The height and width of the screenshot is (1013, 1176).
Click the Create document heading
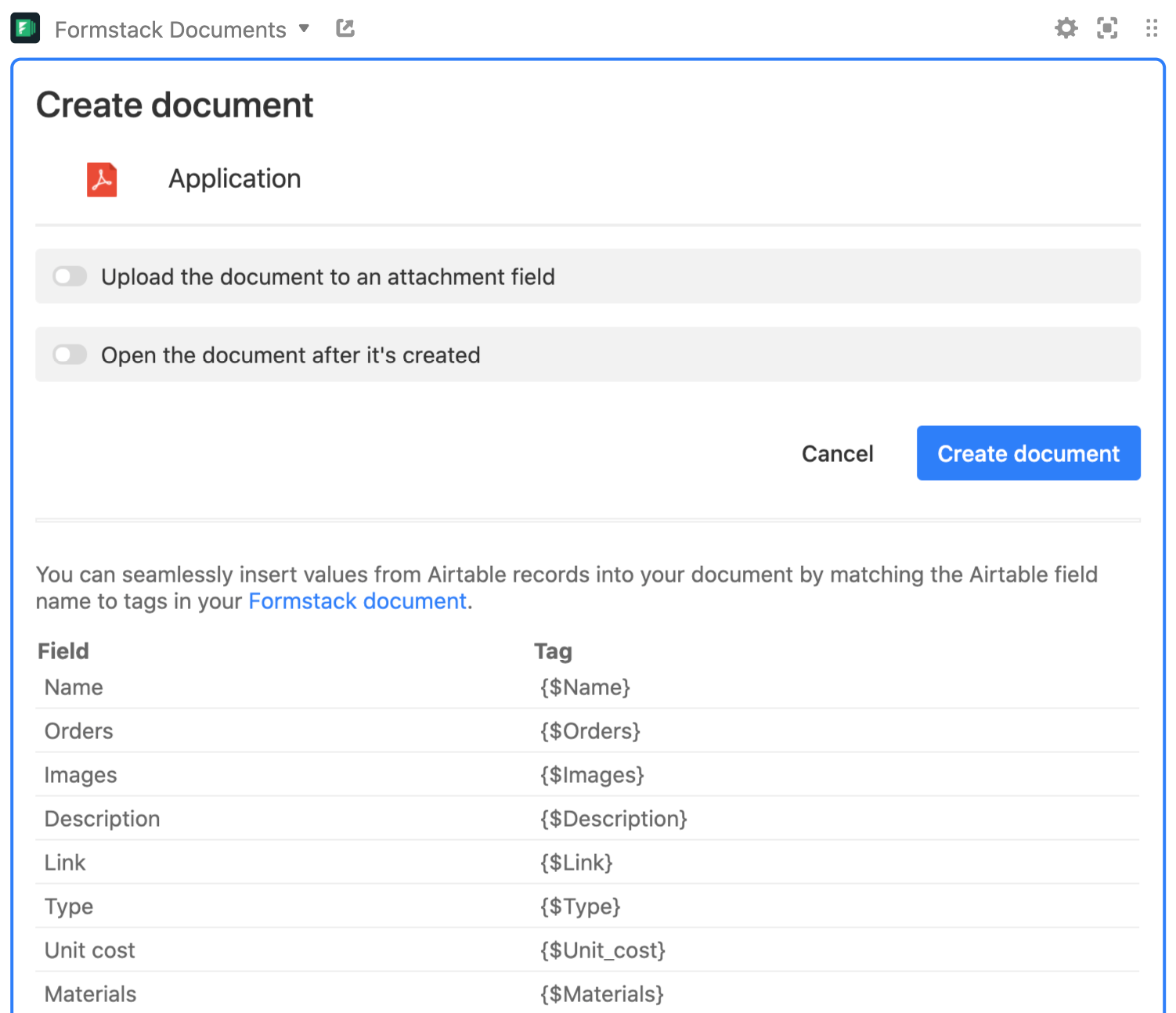pos(175,105)
